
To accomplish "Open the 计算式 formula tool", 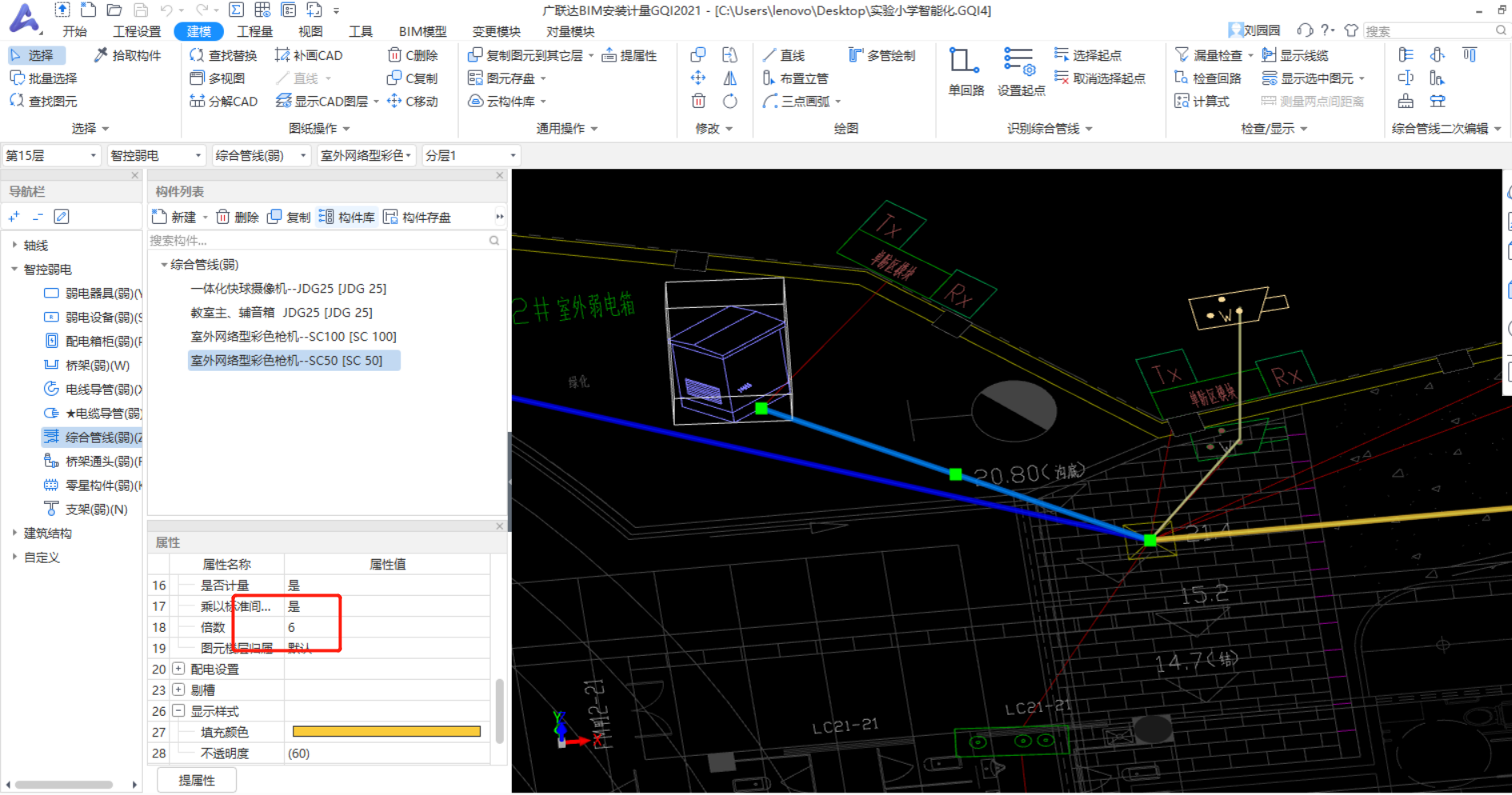I will pyautogui.click(x=1202, y=102).
